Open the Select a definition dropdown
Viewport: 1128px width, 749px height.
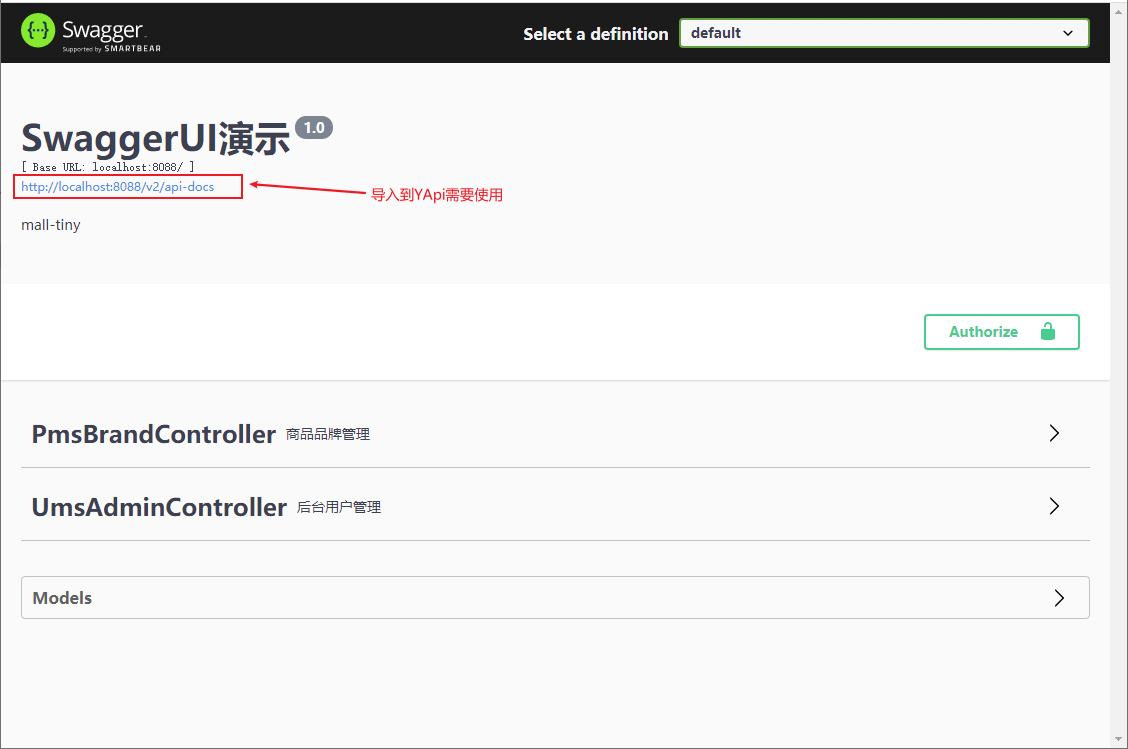pyautogui.click(x=884, y=33)
